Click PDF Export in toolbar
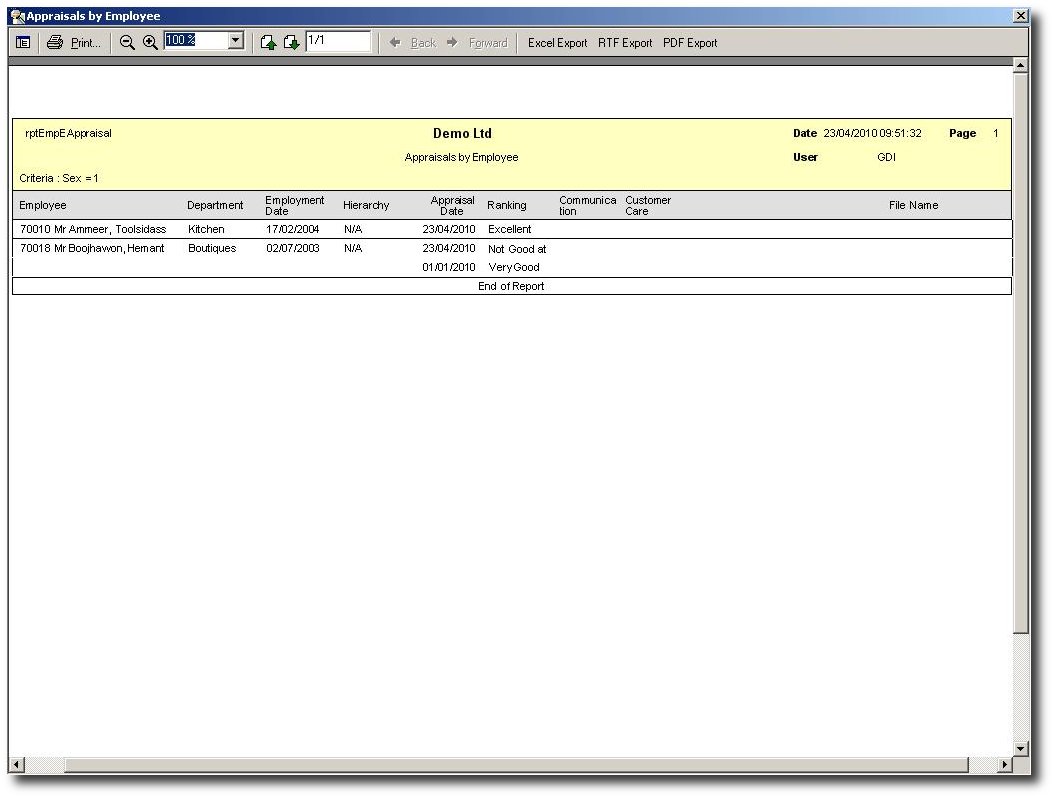1054x798 pixels. [x=690, y=43]
